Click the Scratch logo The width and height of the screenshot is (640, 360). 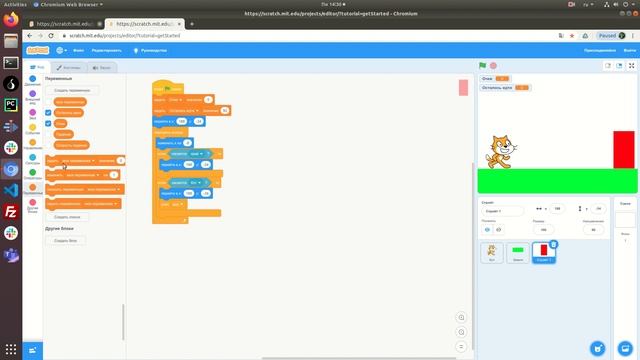[38, 50]
